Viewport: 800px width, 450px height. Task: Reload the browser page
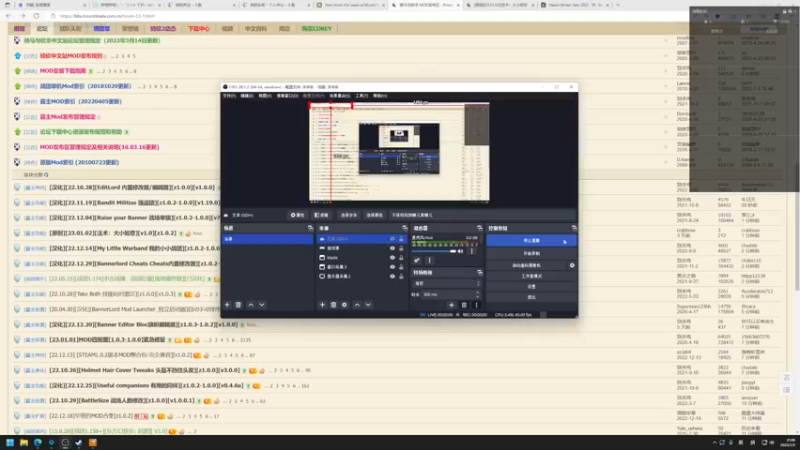pos(36,16)
